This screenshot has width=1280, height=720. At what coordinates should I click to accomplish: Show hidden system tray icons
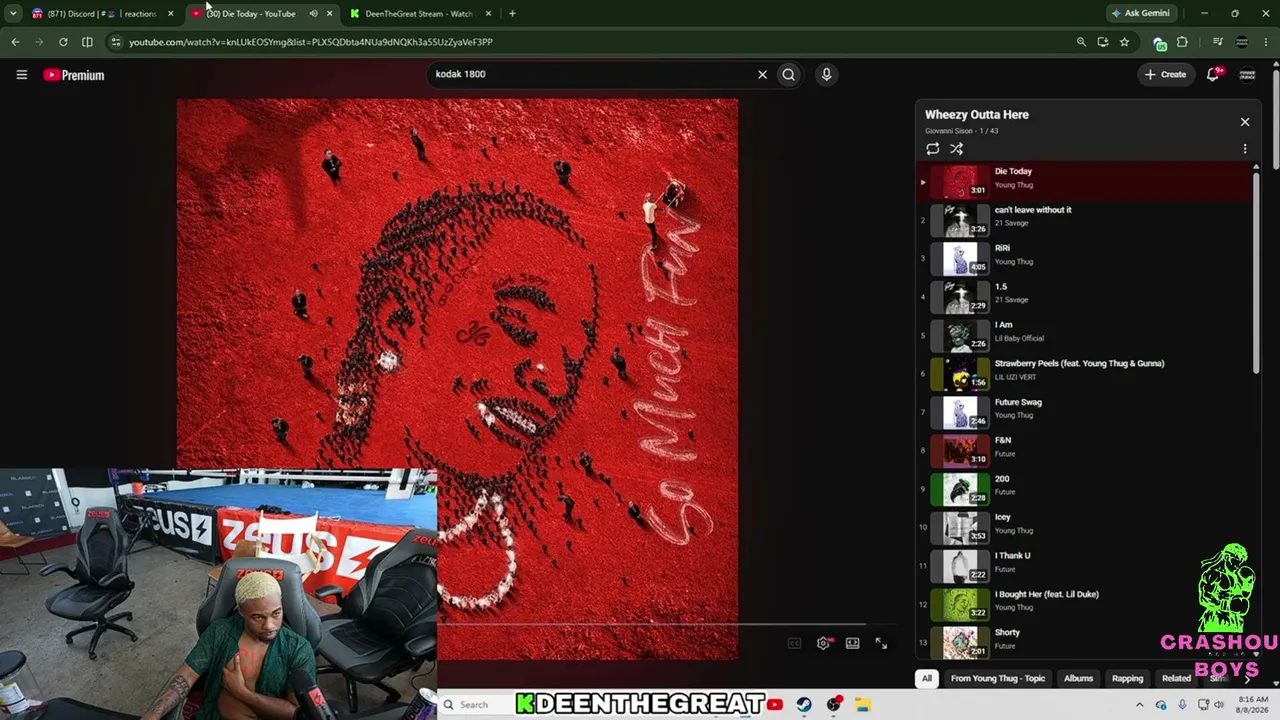click(1139, 705)
